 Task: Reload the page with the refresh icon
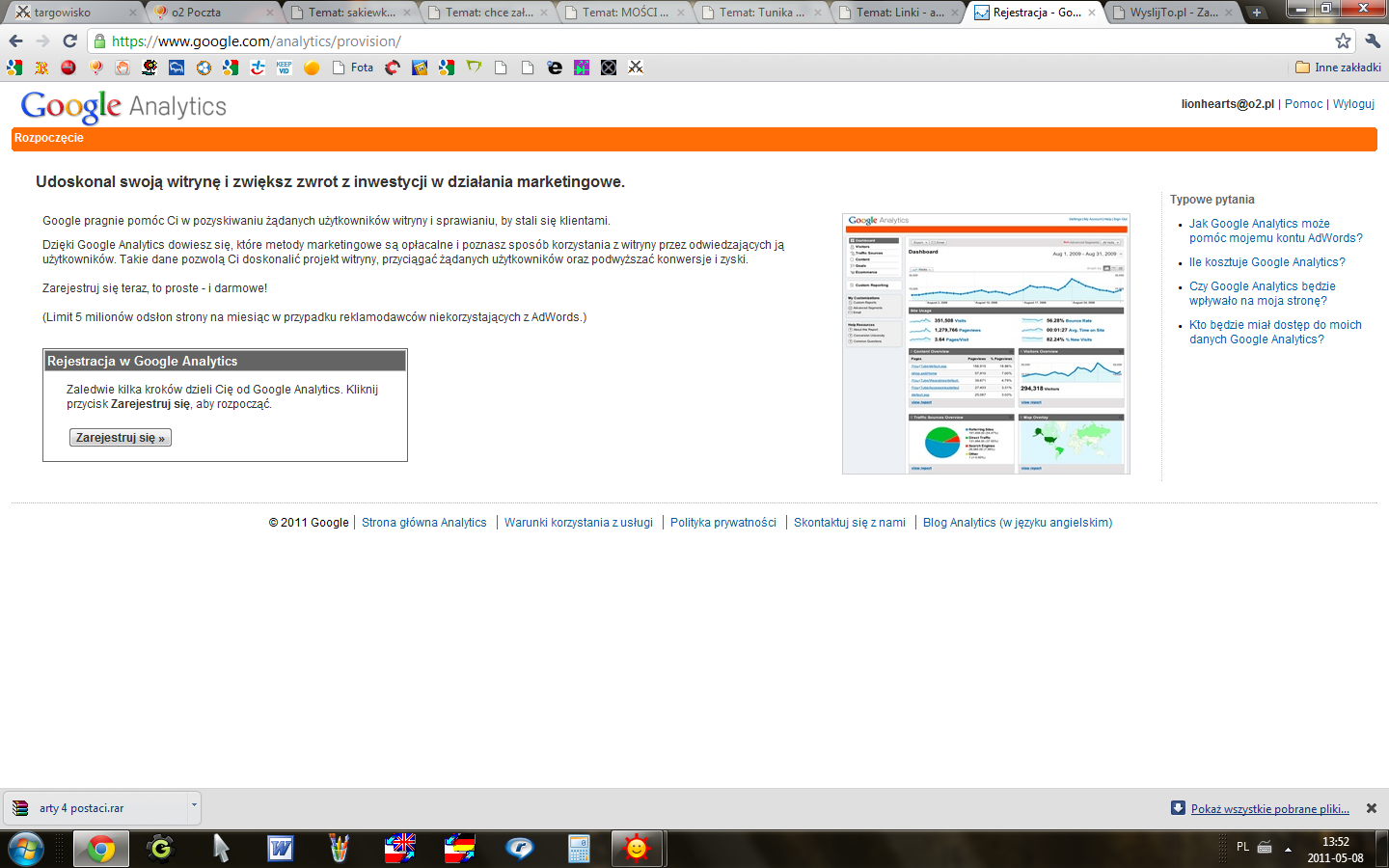point(69,41)
